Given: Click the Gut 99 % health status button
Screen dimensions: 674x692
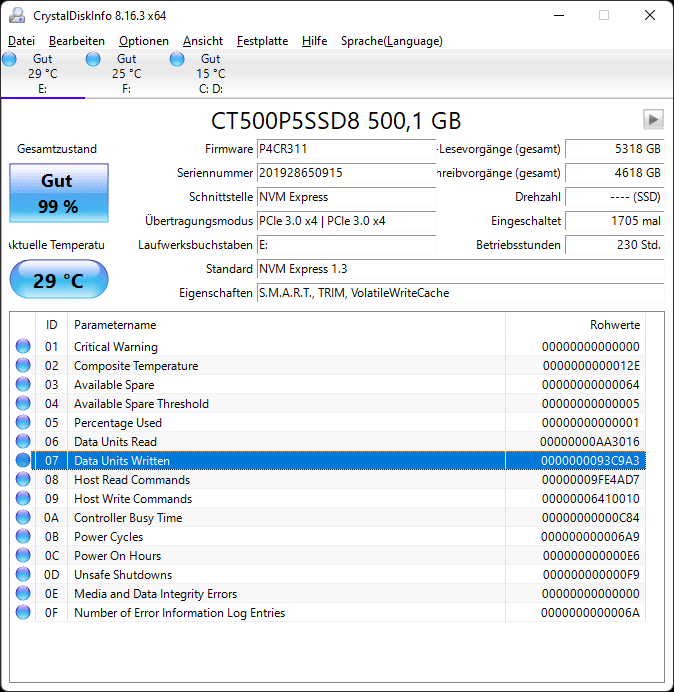Looking at the screenshot, I should (x=59, y=193).
